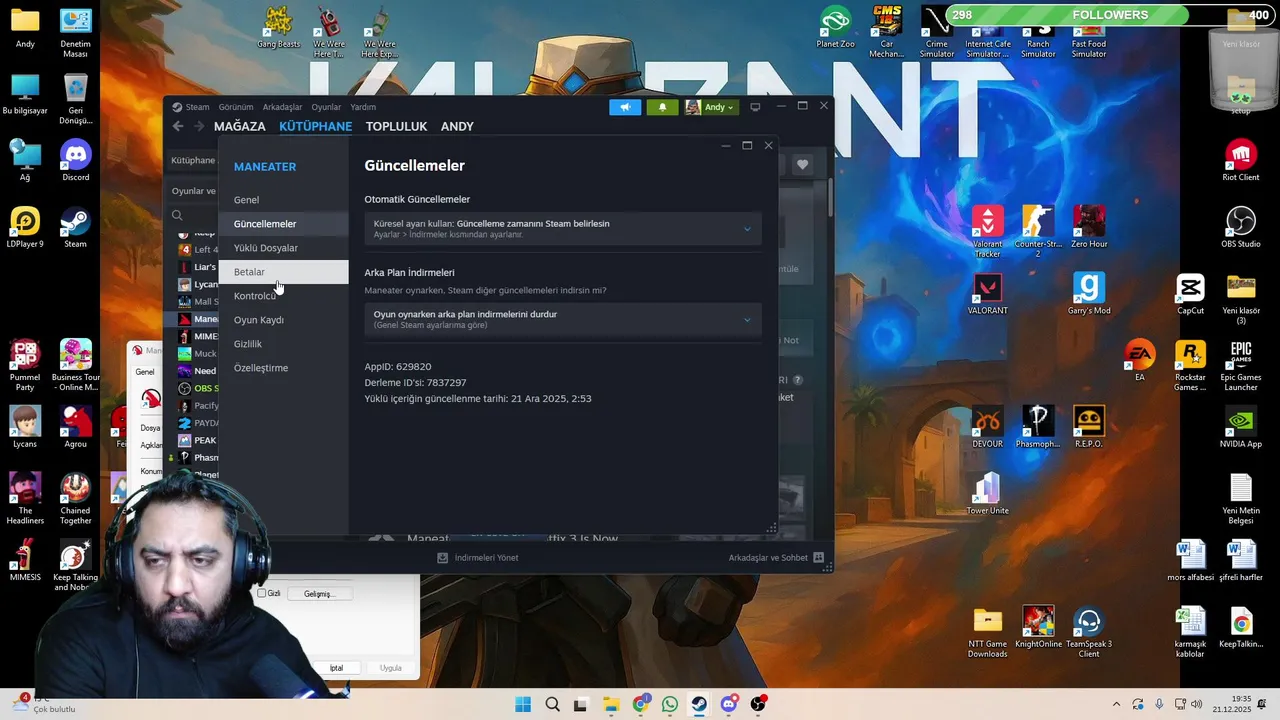1280x720 pixels.
Task: Open Gang Beasts desktop icon
Action: 279,27
